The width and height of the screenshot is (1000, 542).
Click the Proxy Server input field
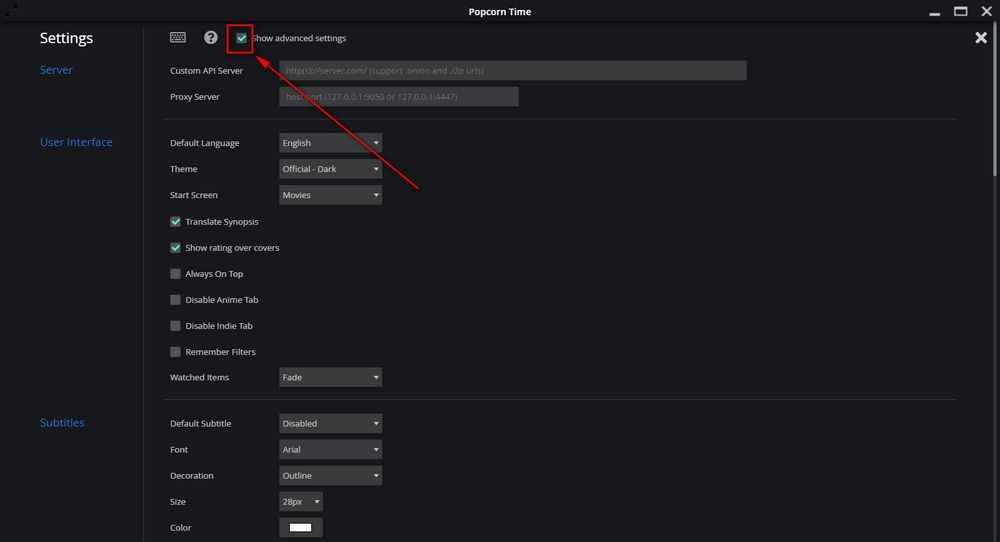[399, 97]
